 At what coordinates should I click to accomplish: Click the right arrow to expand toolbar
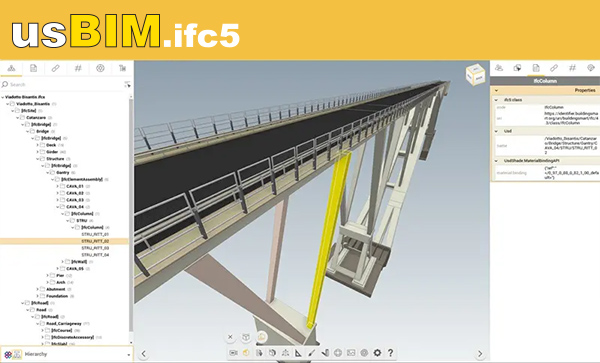480,354
